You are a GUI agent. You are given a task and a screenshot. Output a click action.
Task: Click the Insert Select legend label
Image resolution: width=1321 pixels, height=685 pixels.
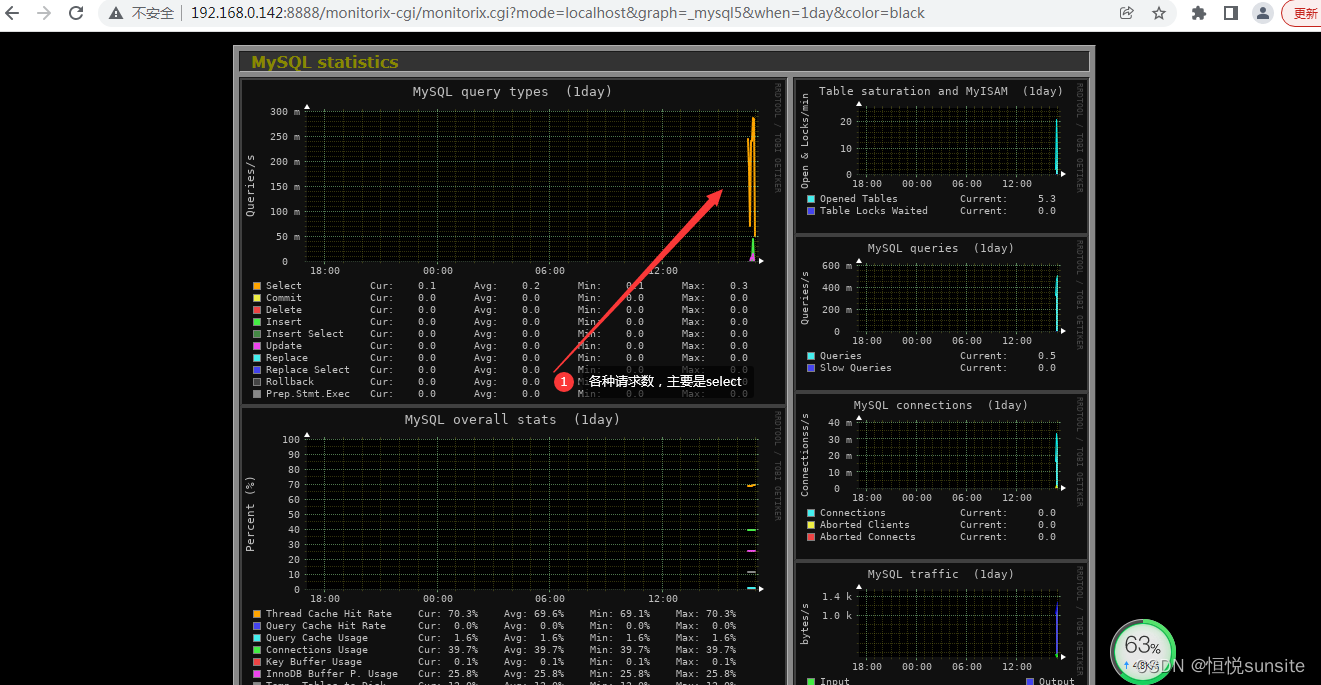click(x=304, y=334)
